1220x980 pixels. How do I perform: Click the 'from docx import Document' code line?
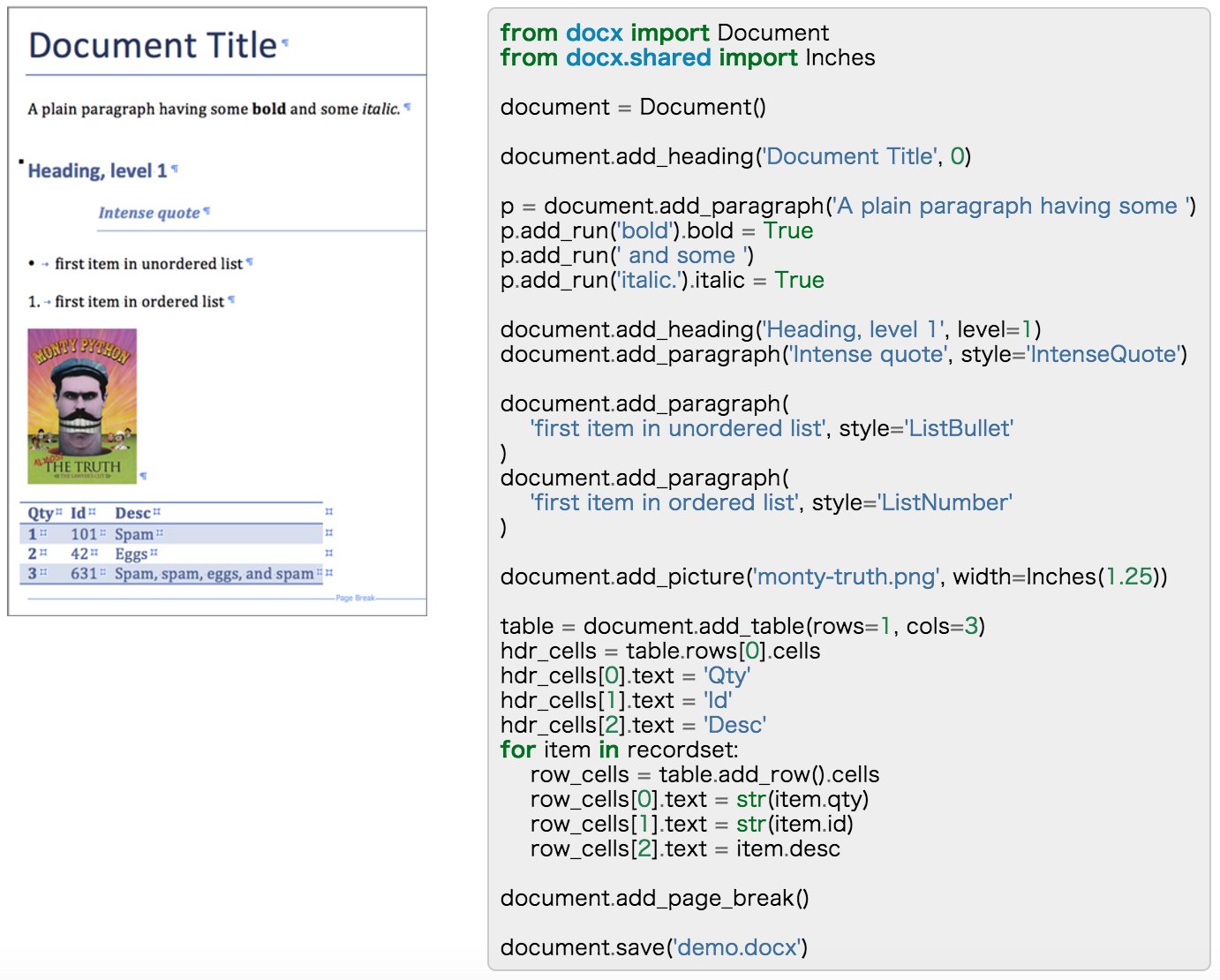point(664,33)
